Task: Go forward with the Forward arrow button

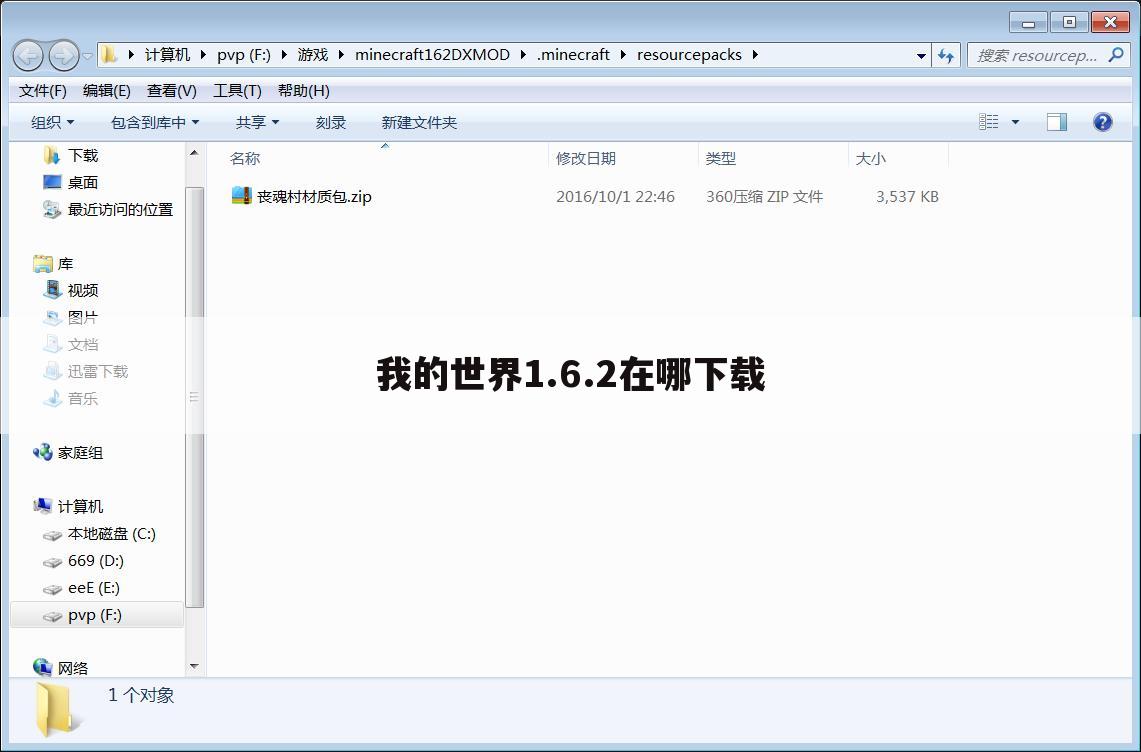Action: tap(63, 55)
